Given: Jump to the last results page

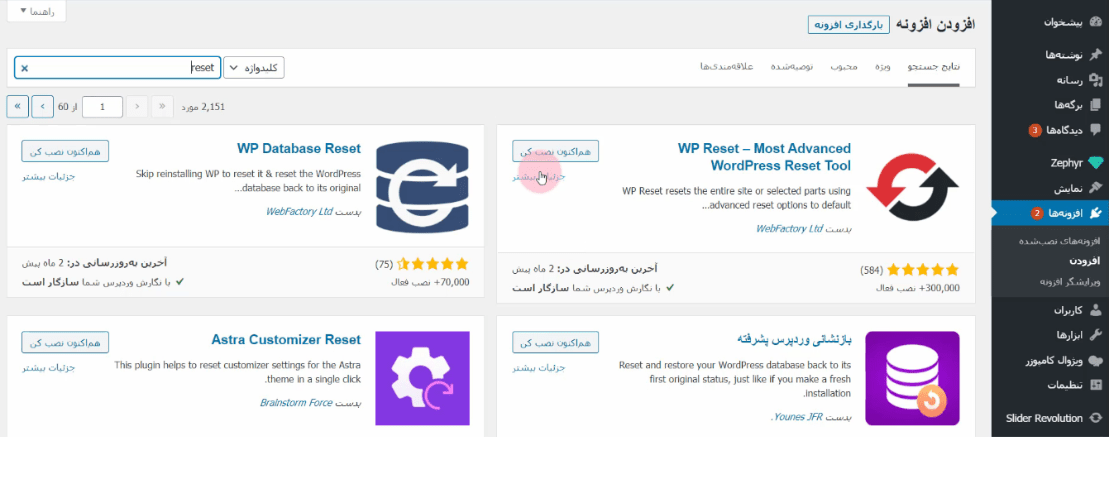Looking at the screenshot, I should tap(18, 106).
